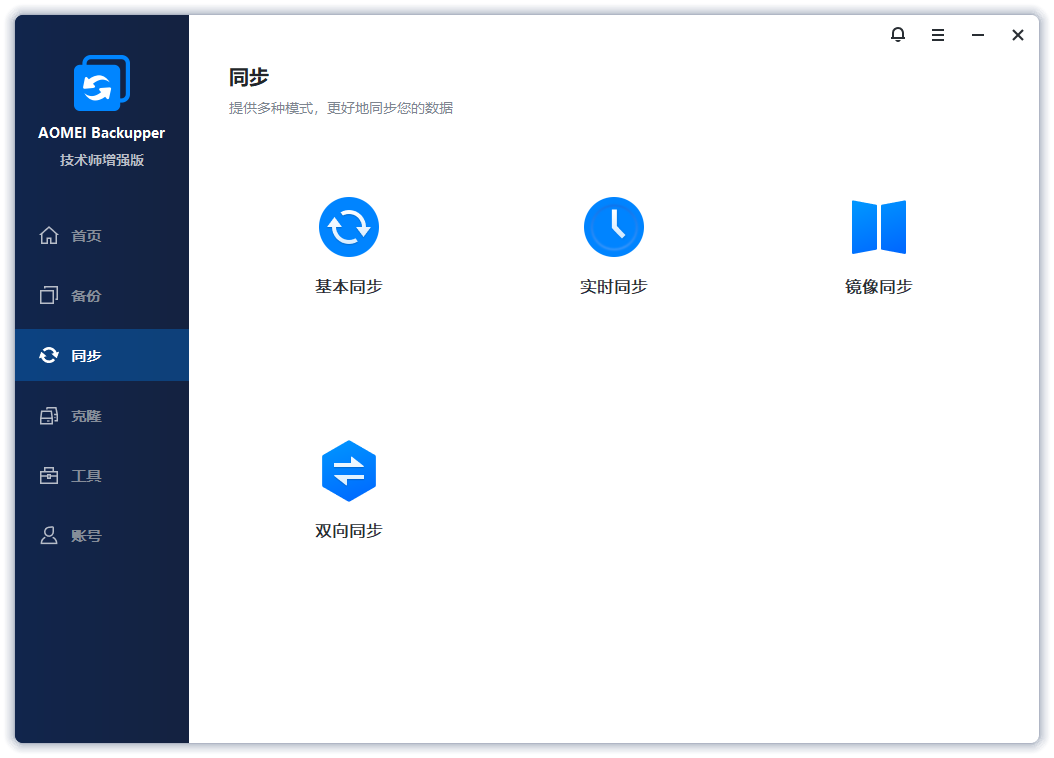The width and height of the screenshot is (1054, 758).
Task: Click the 双向同步 text label
Action: pos(348,531)
